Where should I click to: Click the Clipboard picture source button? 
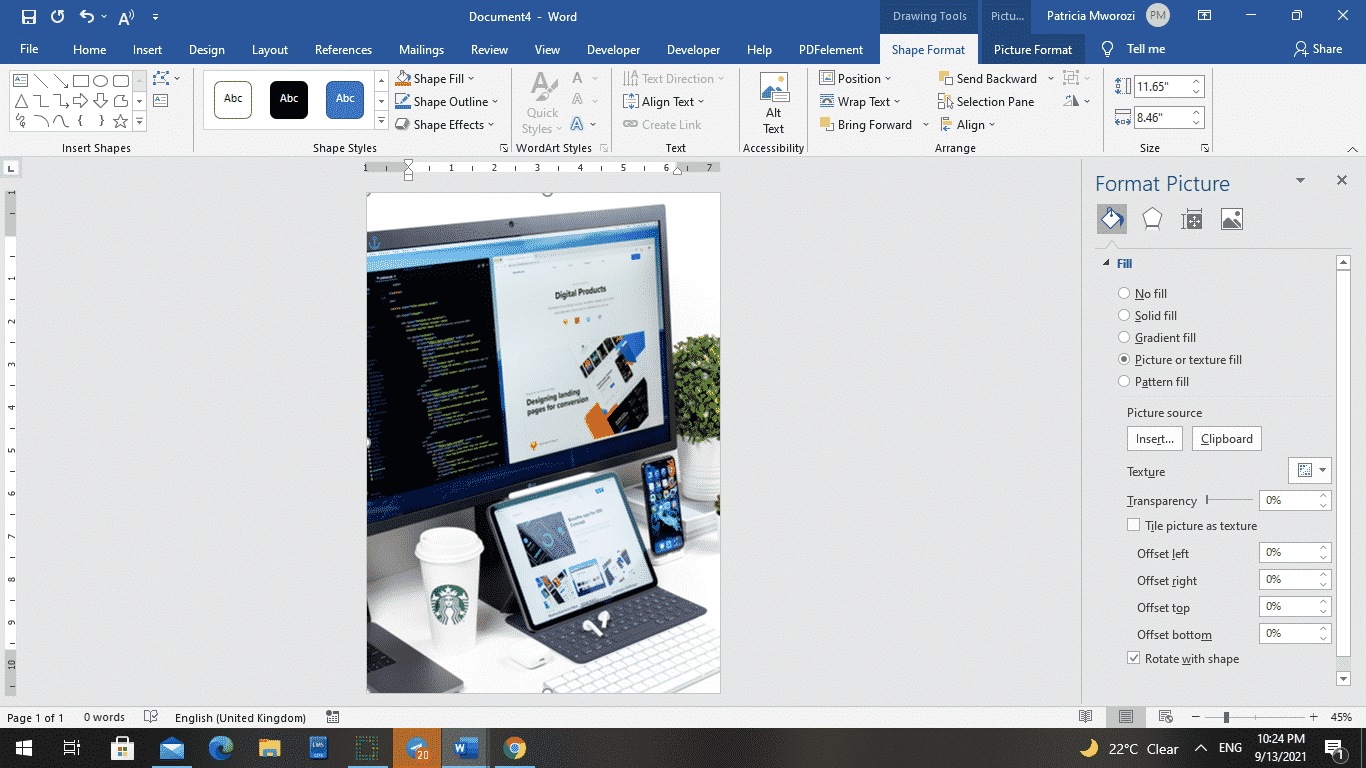pos(1226,438)
